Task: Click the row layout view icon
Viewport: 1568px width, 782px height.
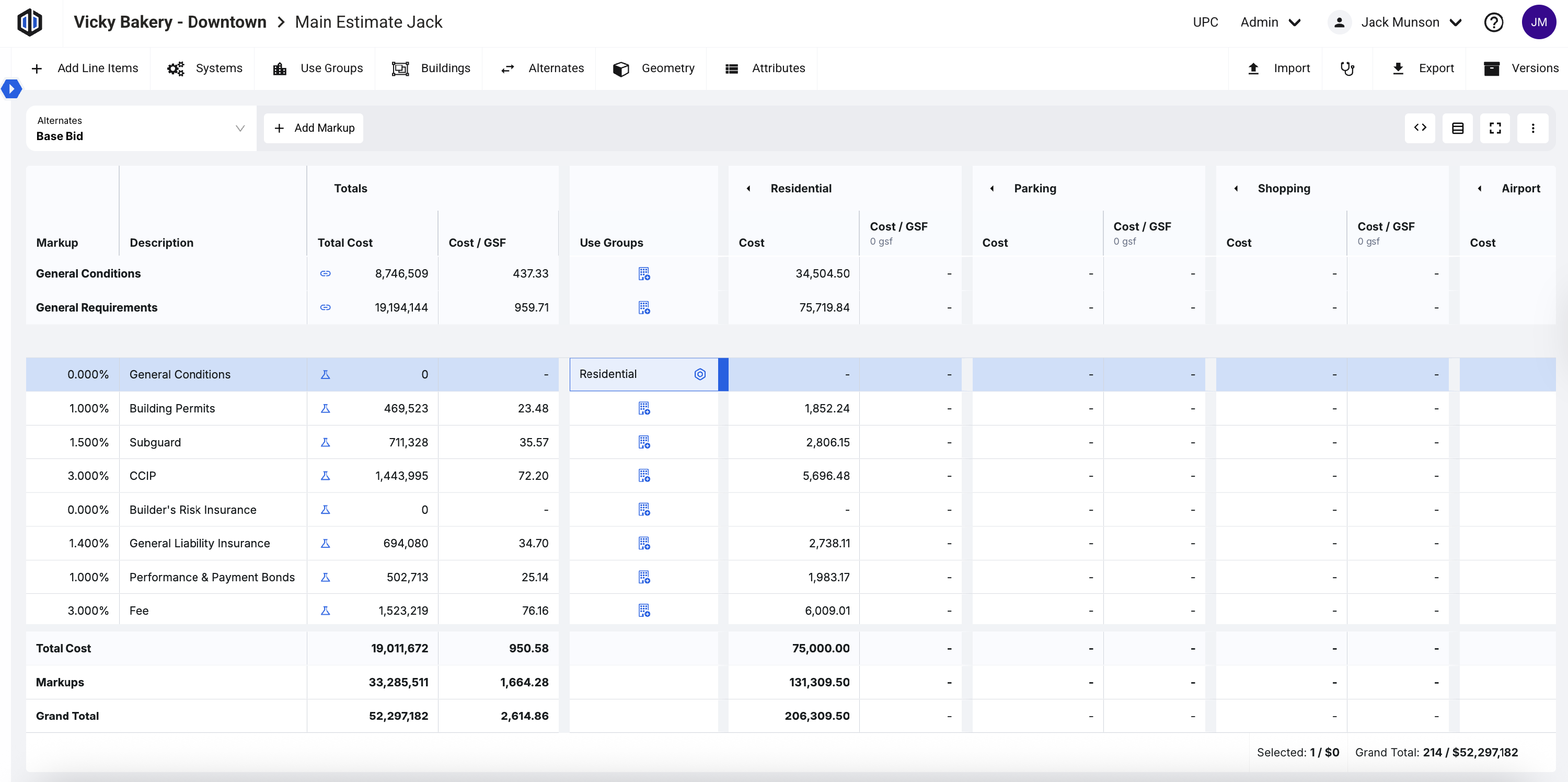Action: point(1457,128)
